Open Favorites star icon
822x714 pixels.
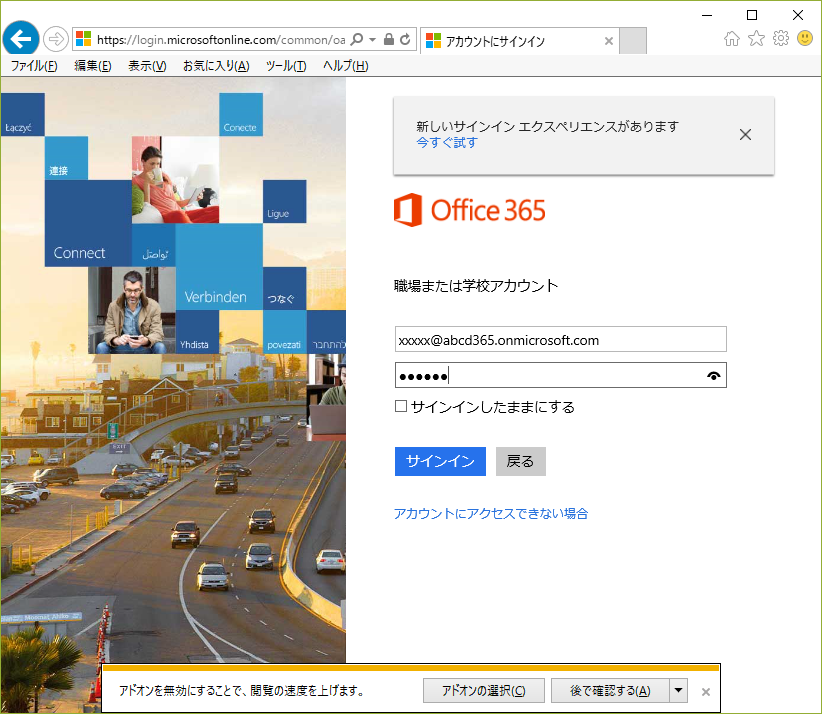click(x=756, y=38)
